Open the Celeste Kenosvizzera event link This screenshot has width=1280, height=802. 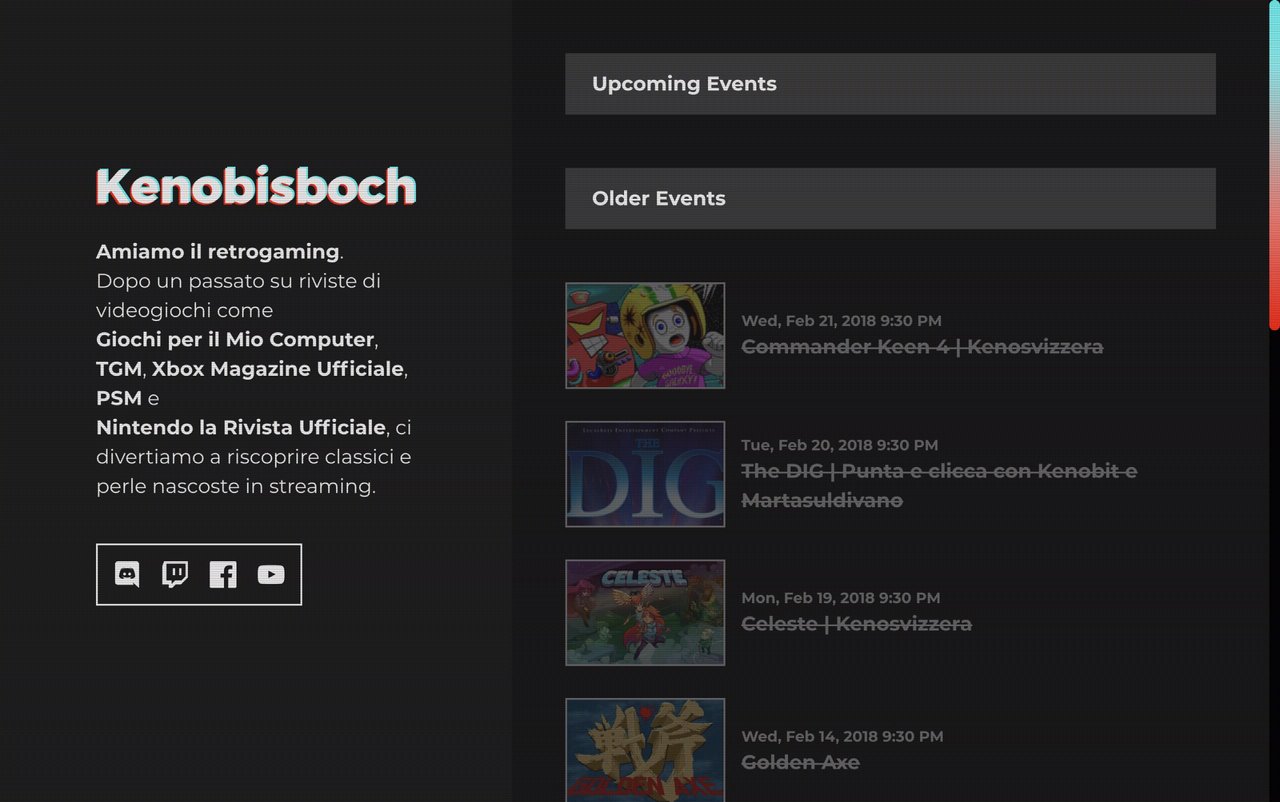tap(856, 623)
